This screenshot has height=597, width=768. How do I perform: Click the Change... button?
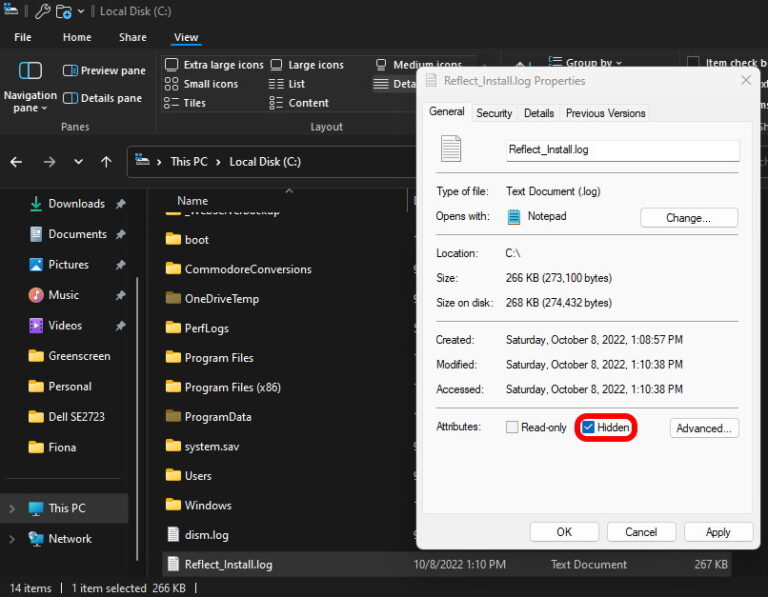(x=688, y=218)
